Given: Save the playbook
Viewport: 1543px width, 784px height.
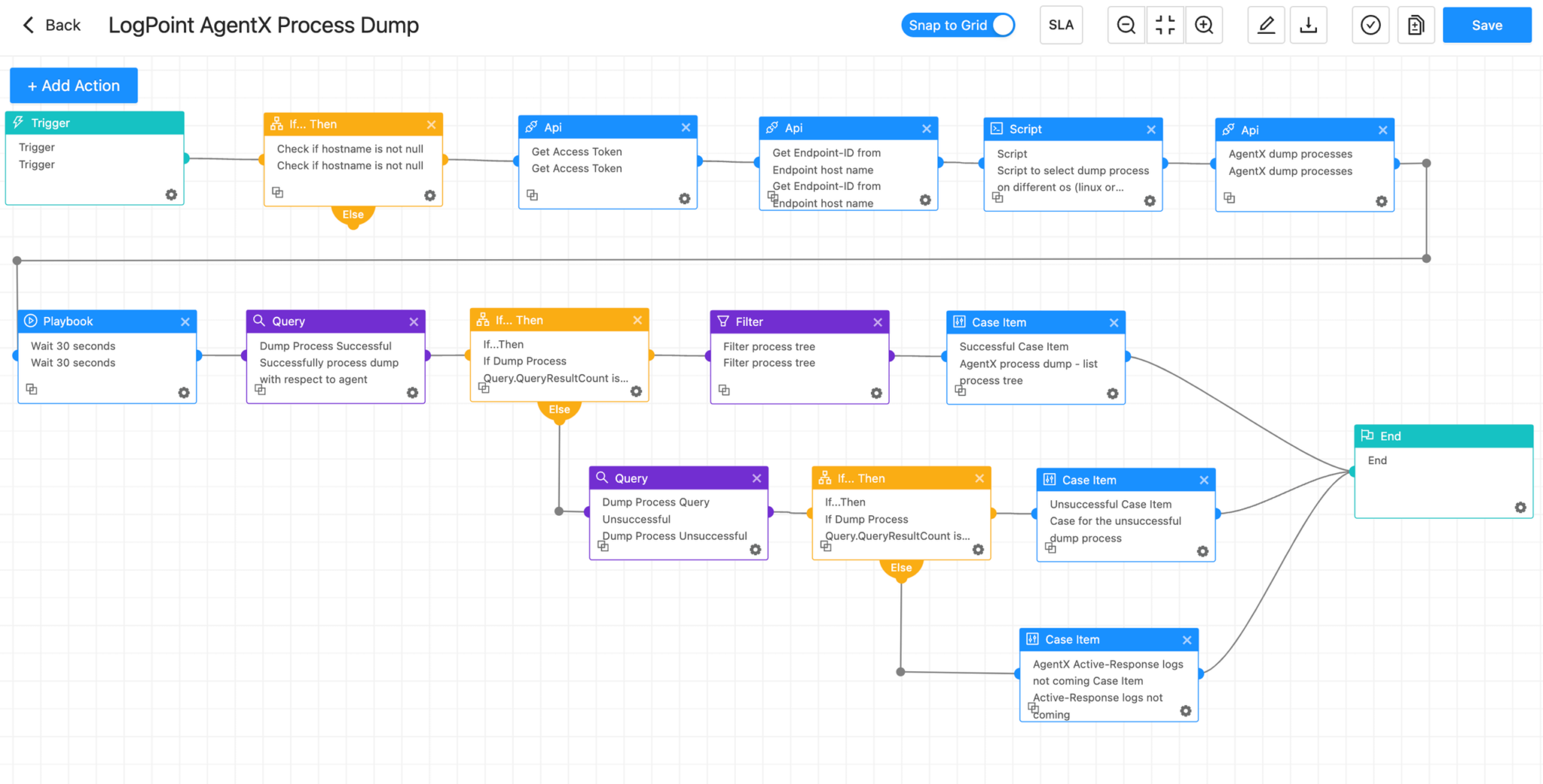Looking at the screenshot, I should tap(1486, 25).
